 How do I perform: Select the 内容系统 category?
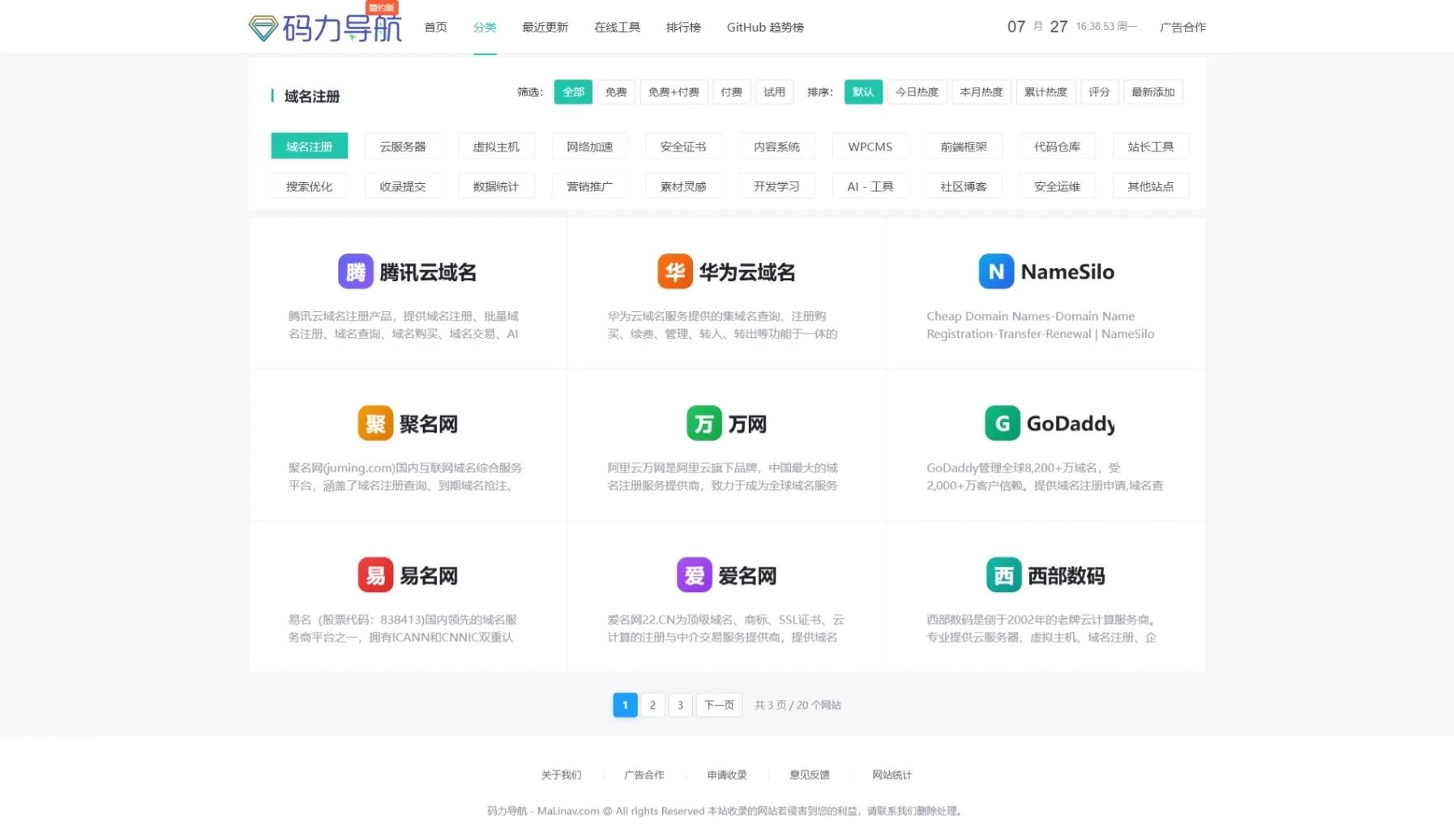click(776, 146)
